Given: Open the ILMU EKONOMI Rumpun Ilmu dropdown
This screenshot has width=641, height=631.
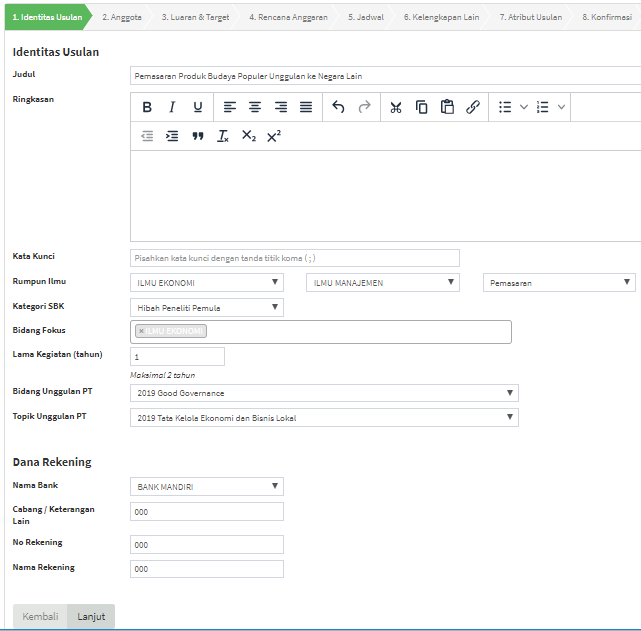Looking at the screenshot, I should (207, 282).
